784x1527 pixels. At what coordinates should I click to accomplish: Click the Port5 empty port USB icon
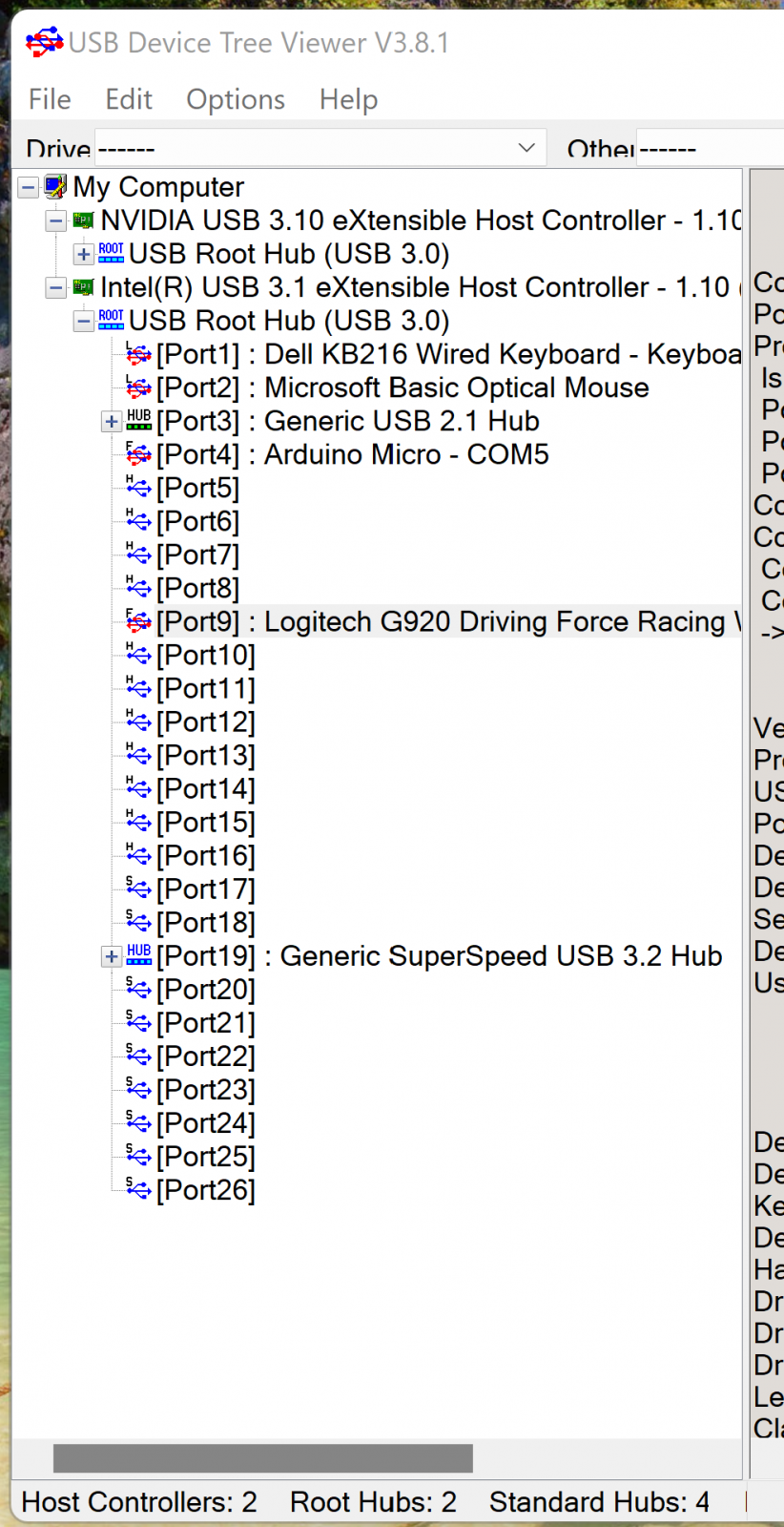point(138,488)
